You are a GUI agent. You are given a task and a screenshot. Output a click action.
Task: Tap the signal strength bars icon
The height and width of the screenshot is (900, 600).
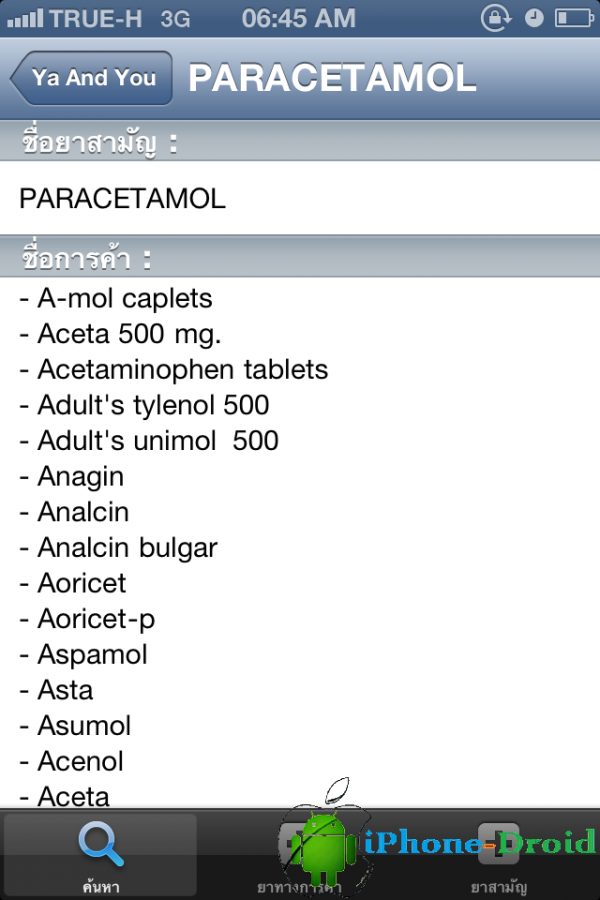pyautogui.click(x=25, y=18)
